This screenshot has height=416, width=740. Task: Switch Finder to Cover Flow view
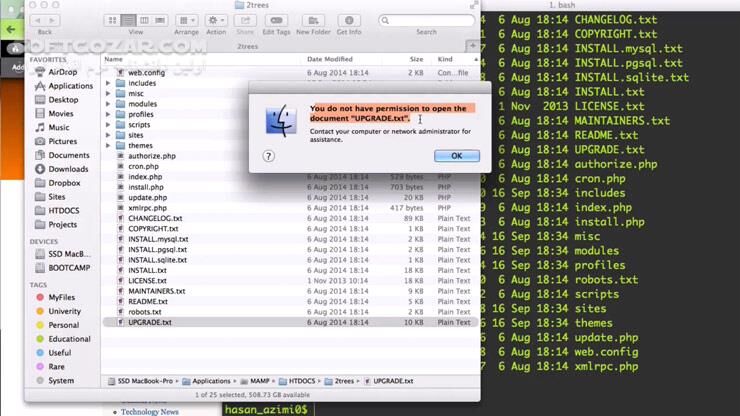[161, 20]
